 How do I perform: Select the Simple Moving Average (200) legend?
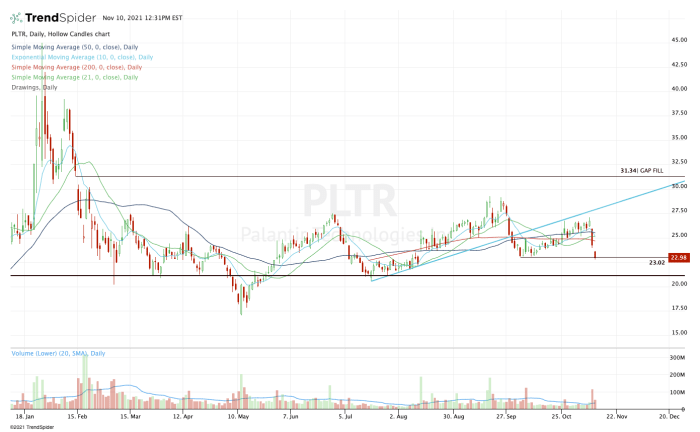[77, 67]
